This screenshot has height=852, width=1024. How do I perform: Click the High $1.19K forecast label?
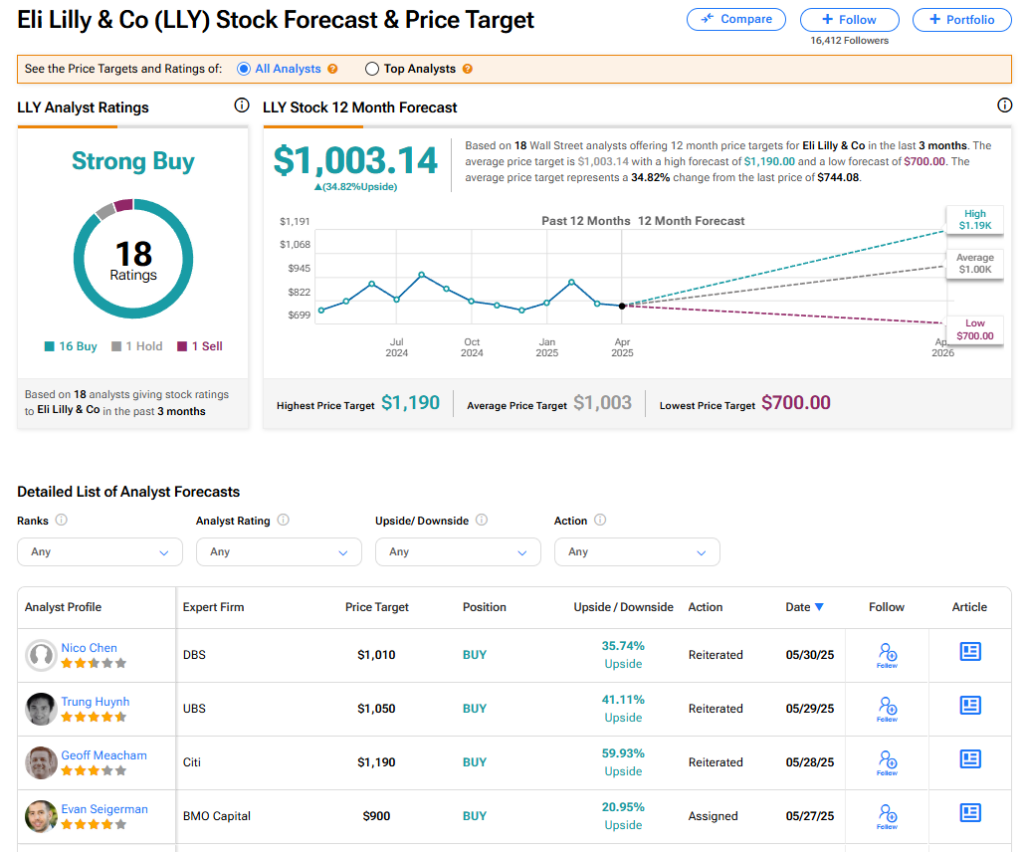click(974, 219)
